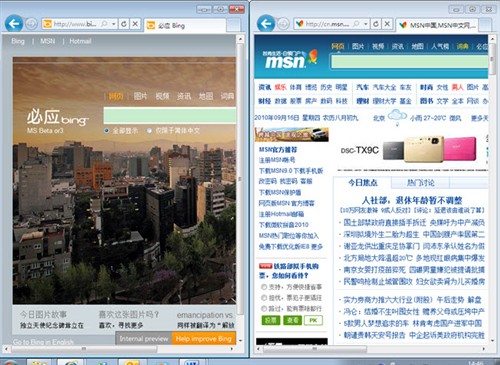
Task: Open 财经 category link on MSN
Action: (x=265, y=101)
